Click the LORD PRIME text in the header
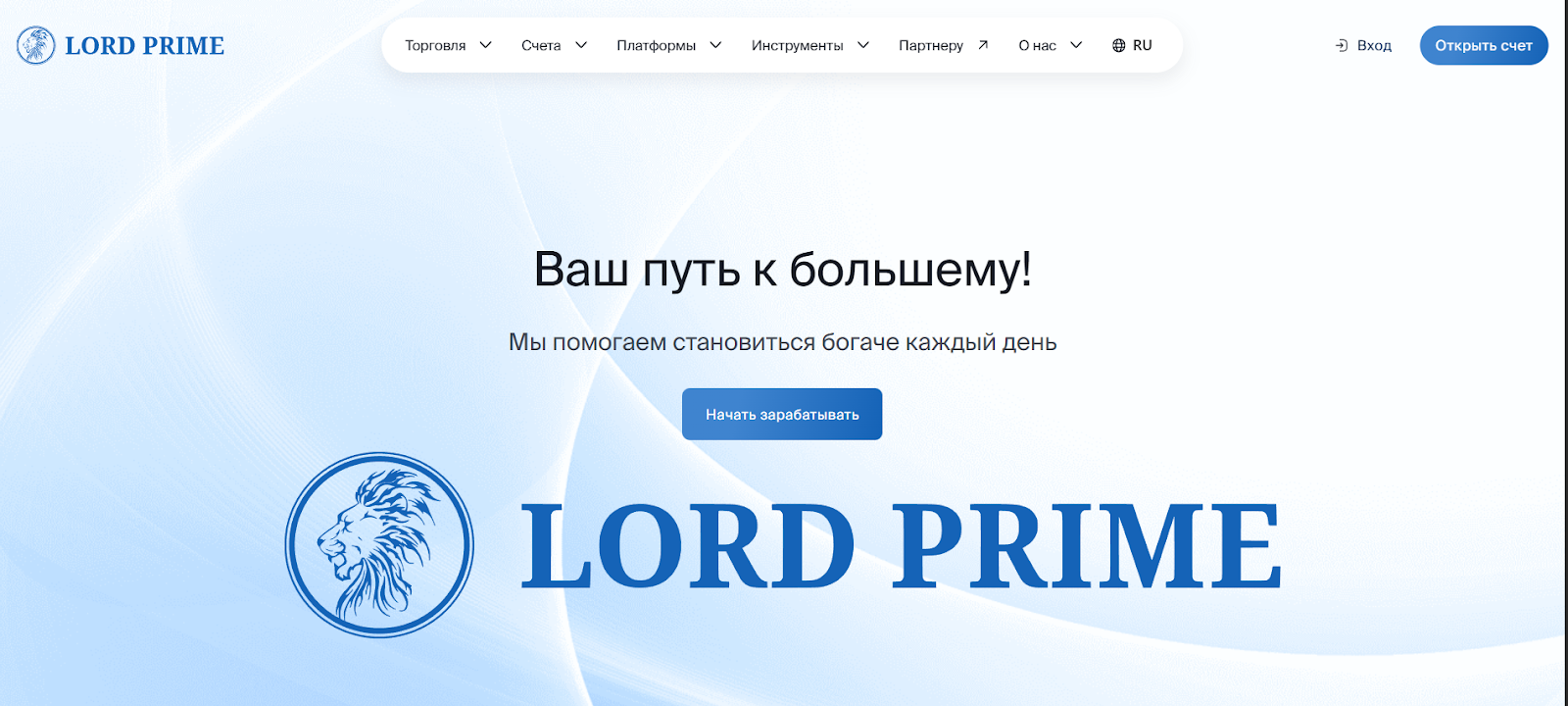The width and height of the screenshot is (1568, 706). [144, 46]
